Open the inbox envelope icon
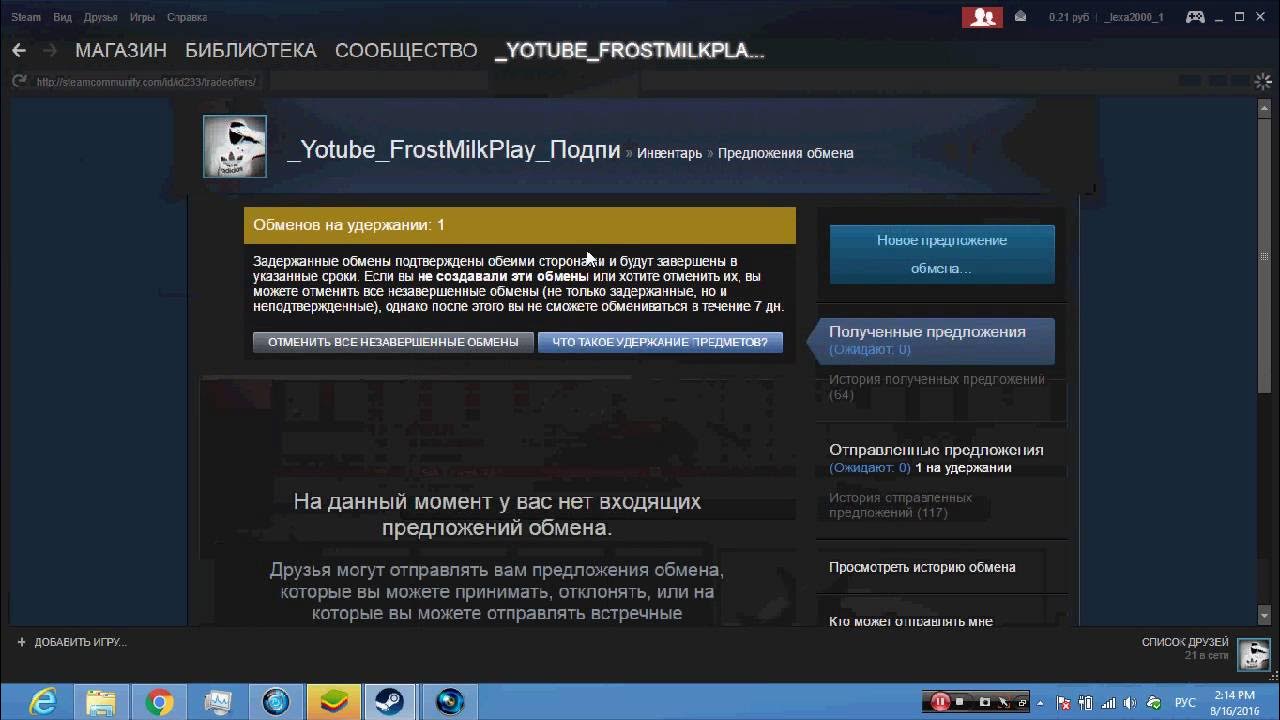The width and height of the screenshot is (1280, 720). click(x=1020, y=17)
